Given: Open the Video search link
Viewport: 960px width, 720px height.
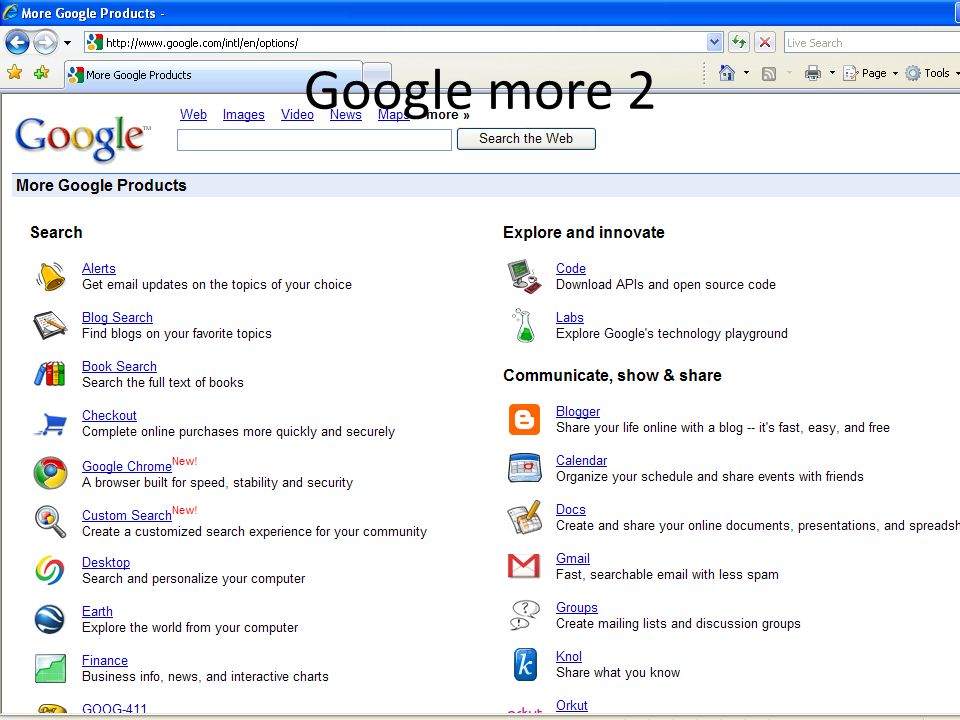Looking at the screenshot, I should pyautogui.click(x=298, y=114).
